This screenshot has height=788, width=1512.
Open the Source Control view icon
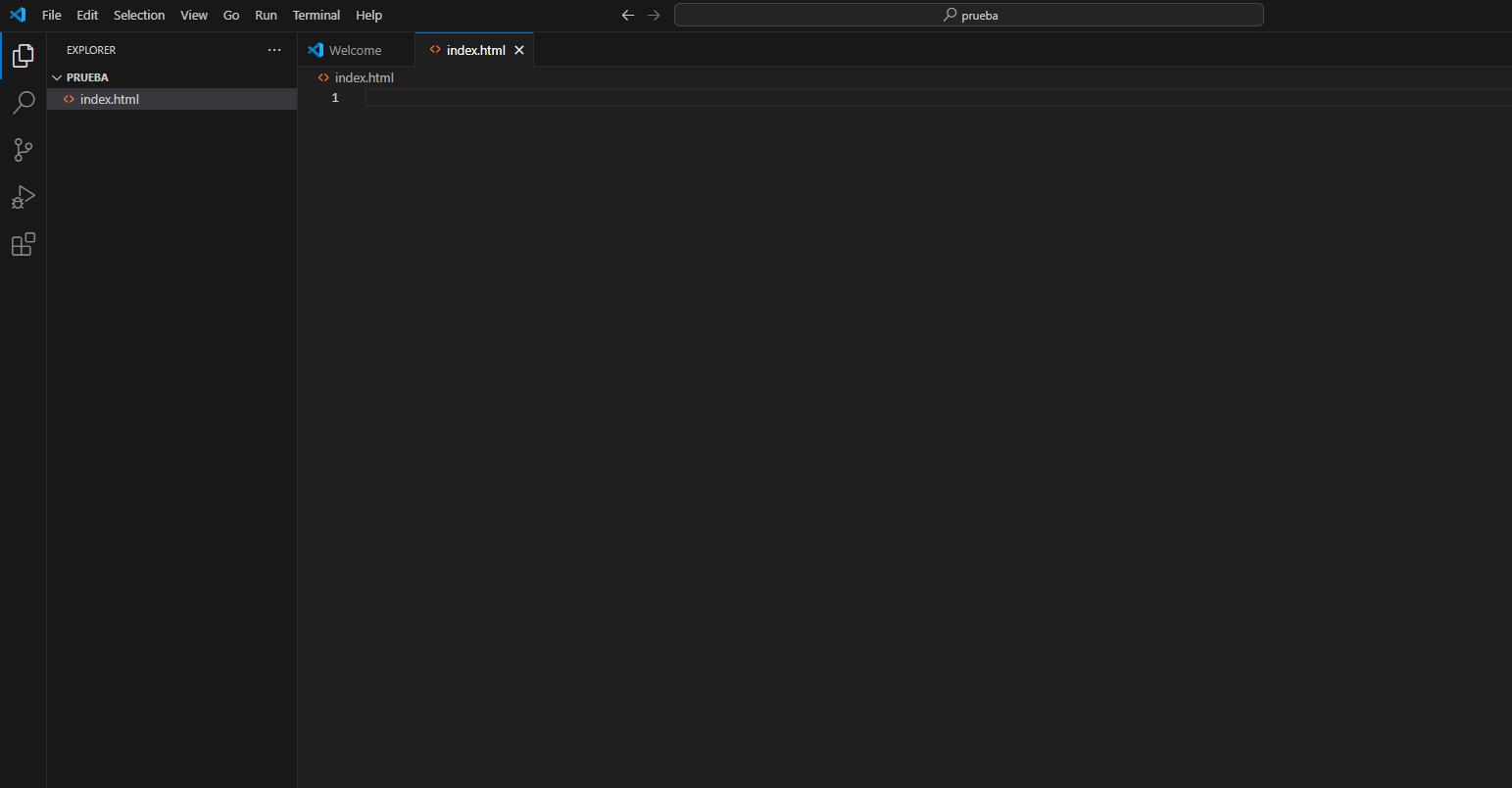click(x=24, y=150)
